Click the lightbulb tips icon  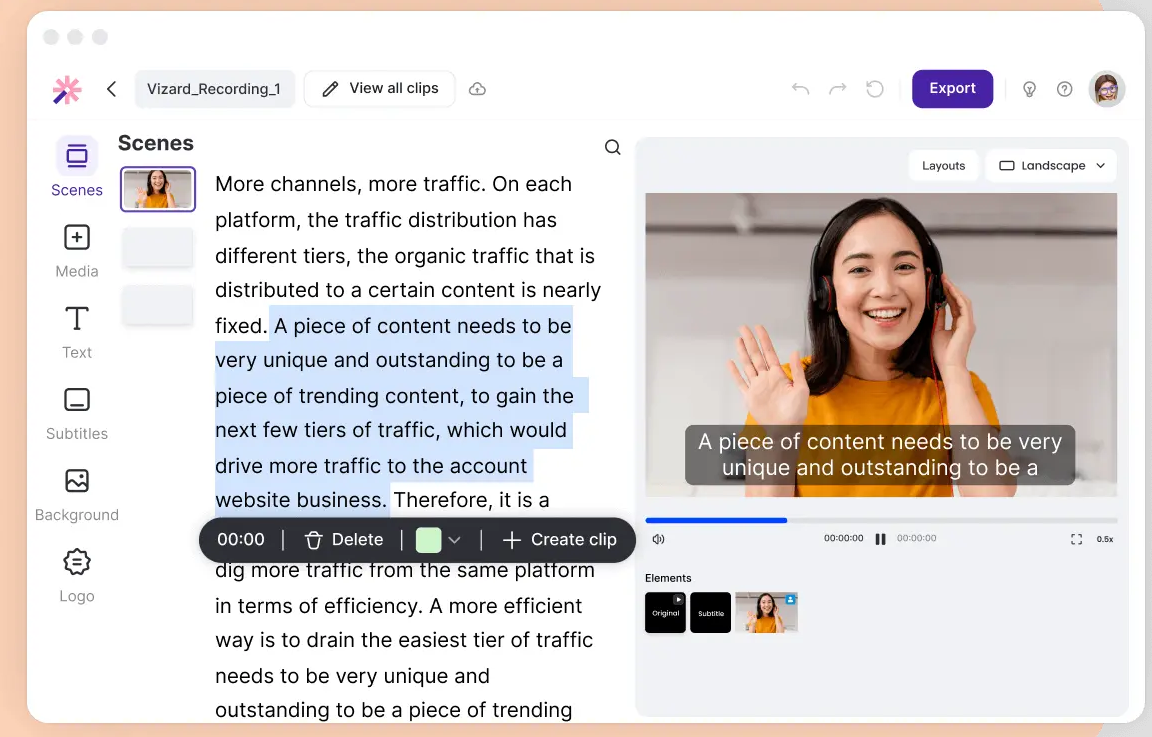pyautogui.click(x=1029, y=89)
